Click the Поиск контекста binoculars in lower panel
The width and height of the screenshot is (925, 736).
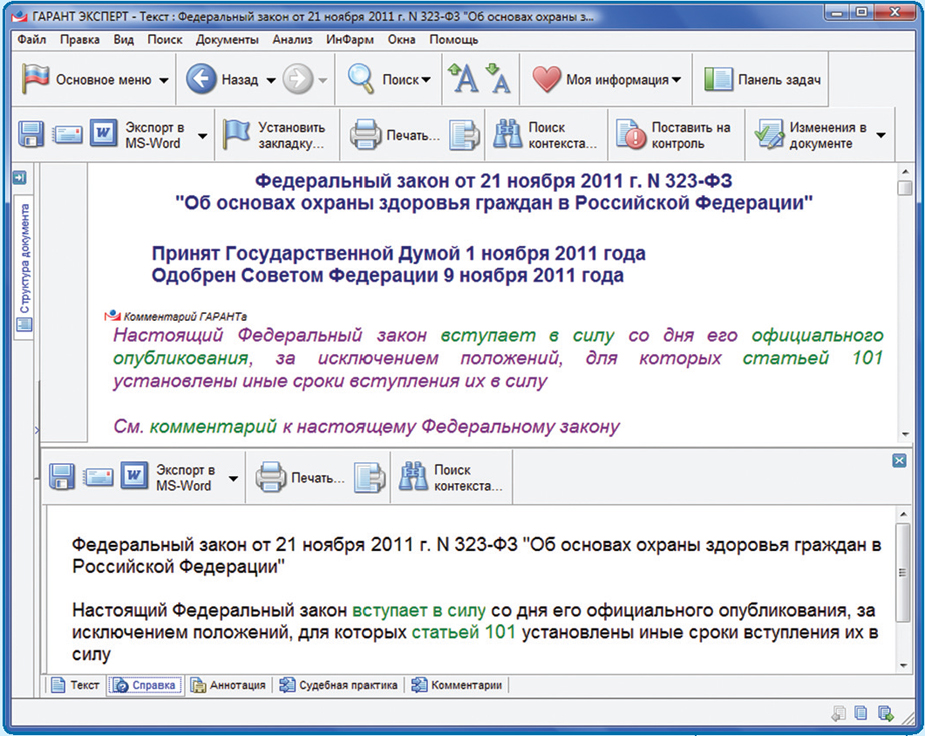(x=413, y=478)
